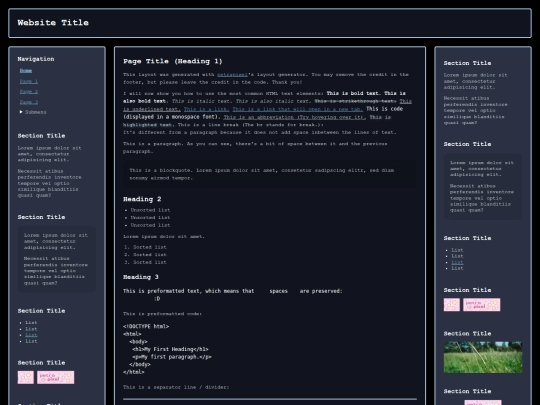Viewport: 540px width, 405px height.
Task: Go to Page 2 in navigation
Action: click(29, 92)
